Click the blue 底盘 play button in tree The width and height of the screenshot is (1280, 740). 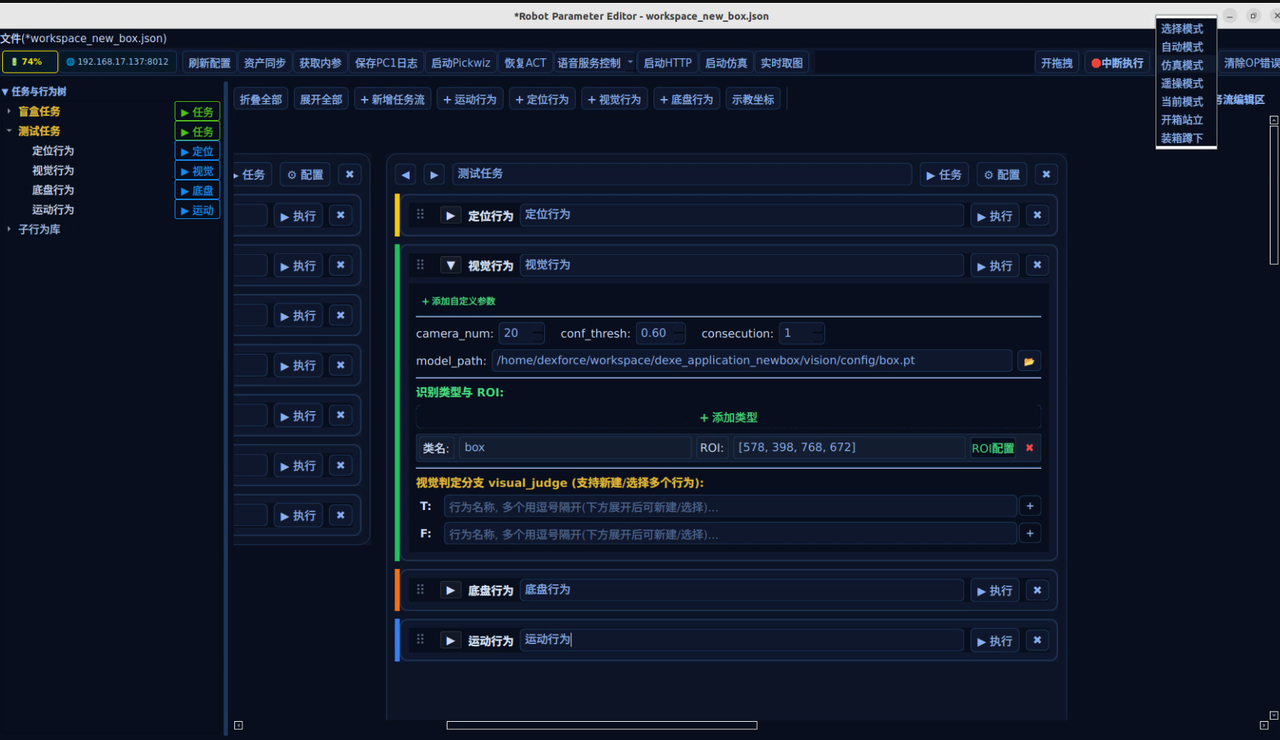pyautogui.click(x=197, y=190)
